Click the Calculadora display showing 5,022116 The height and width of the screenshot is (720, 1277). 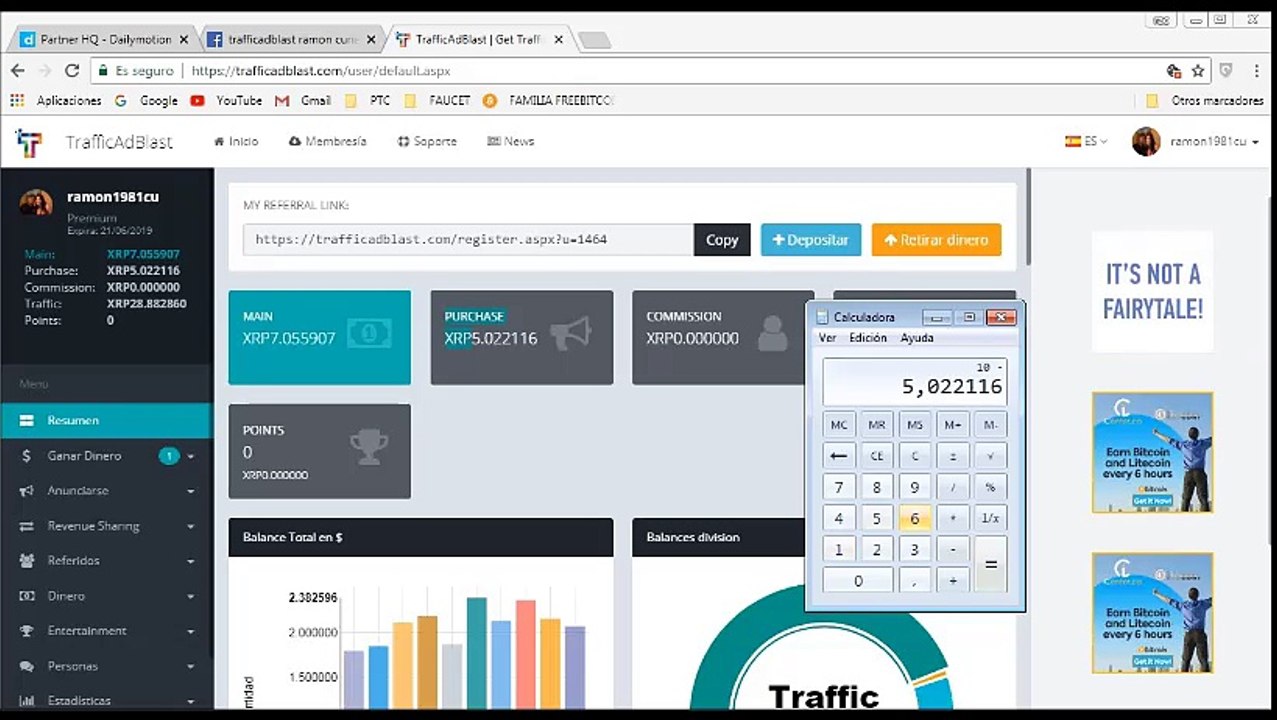click(915, 381)
